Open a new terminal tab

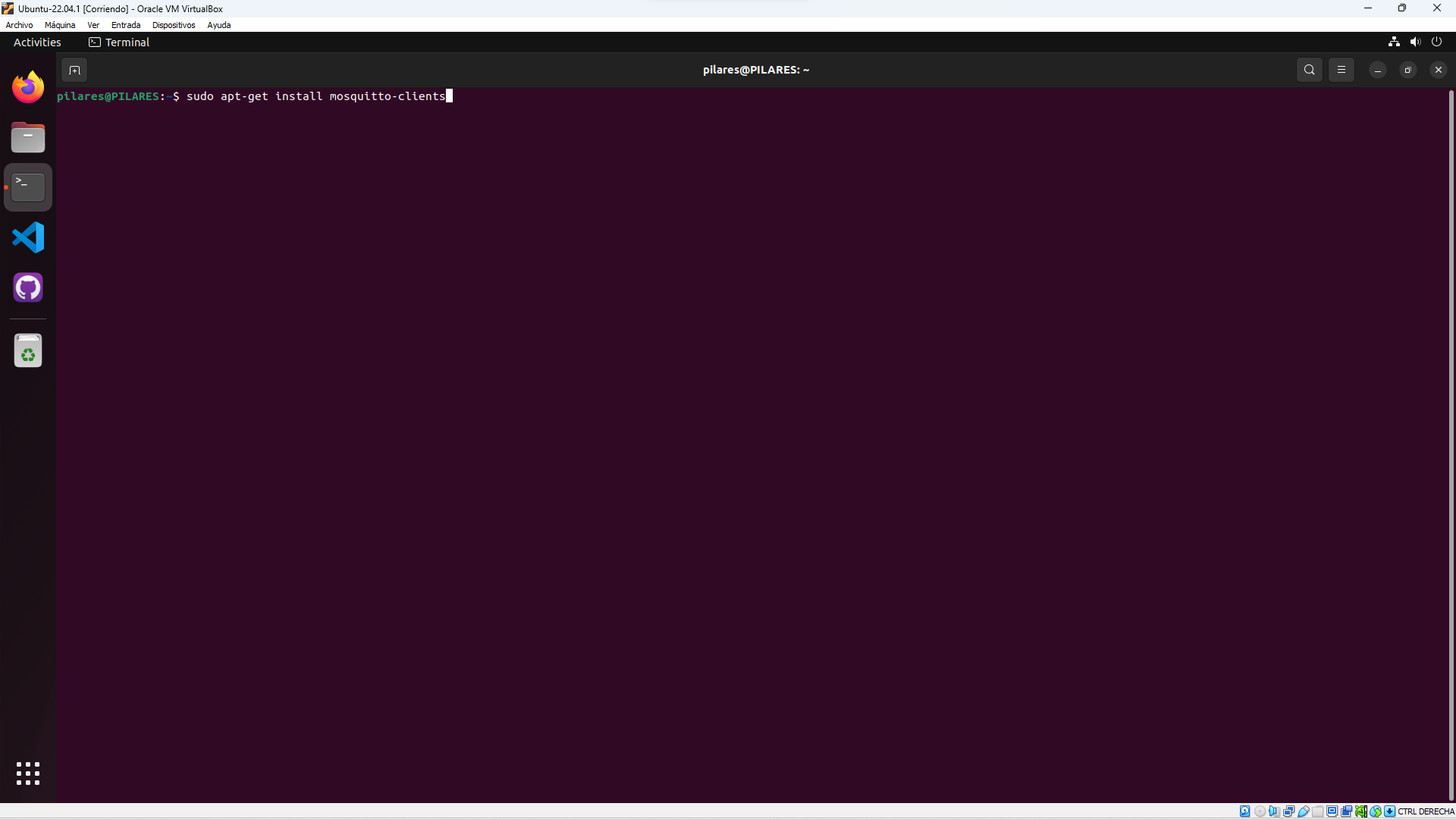[x=74, y=70]
